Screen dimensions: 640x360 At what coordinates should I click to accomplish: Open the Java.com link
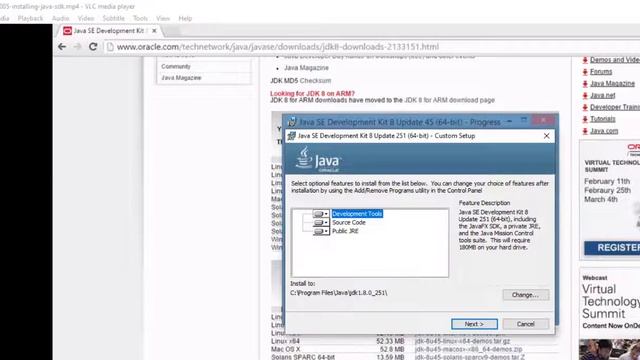[x=604, y=131]
